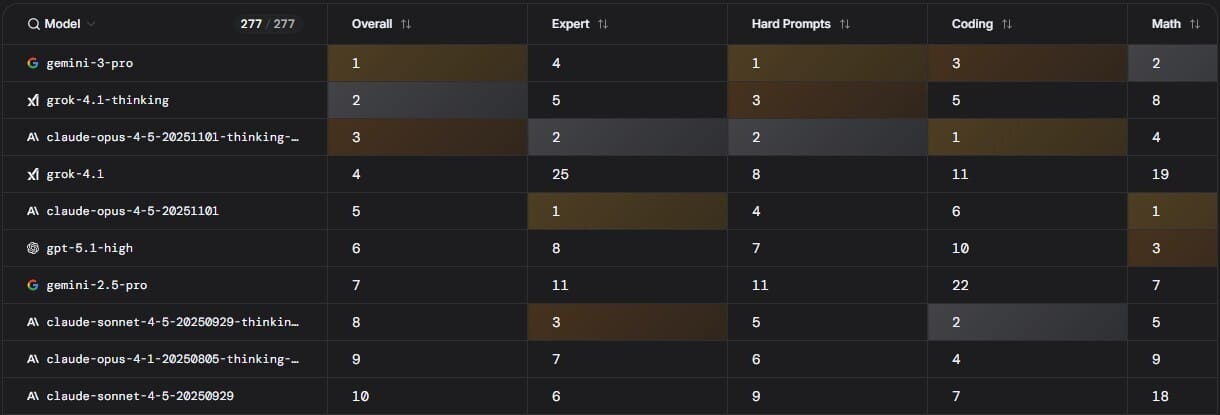Click the Expert column header label
This screenshot has height=415, width=1220.
570,24
